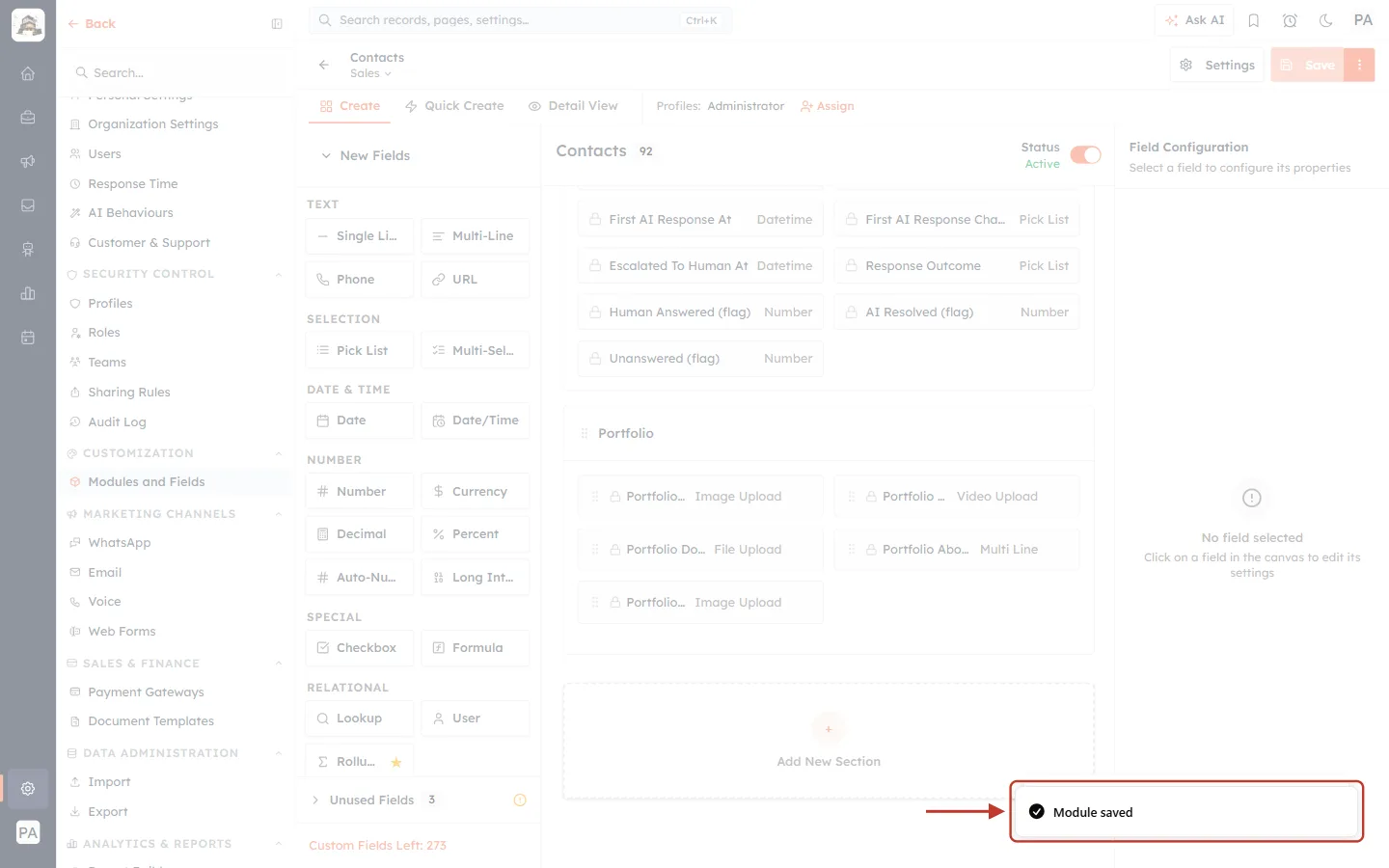Switch to the Quick Create tab
Screen dimensions: 1389x868
(x=454, y=106)
